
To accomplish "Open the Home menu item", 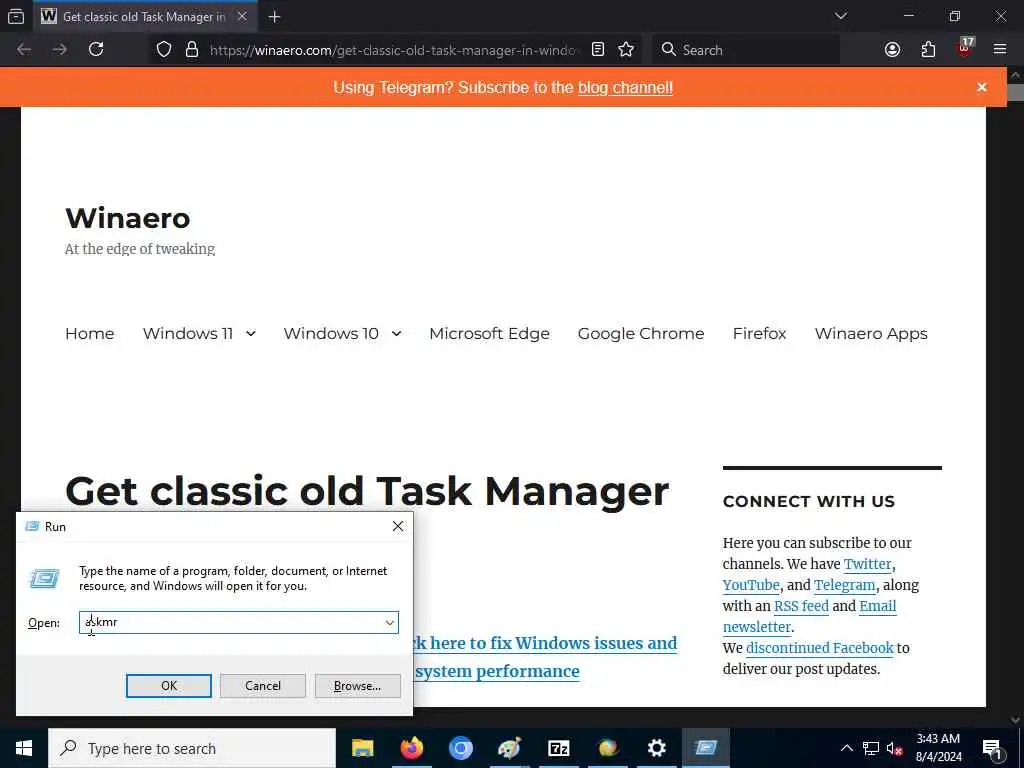I will pyautogui.click(x=89, y=334).
